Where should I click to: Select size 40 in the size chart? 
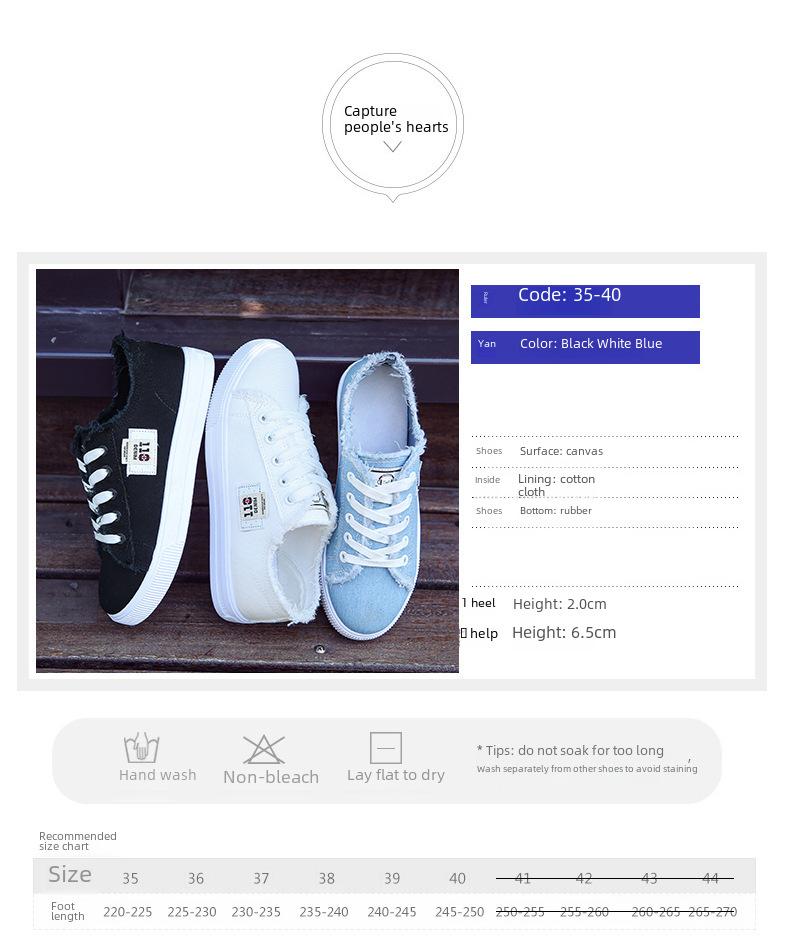[457, 878]
